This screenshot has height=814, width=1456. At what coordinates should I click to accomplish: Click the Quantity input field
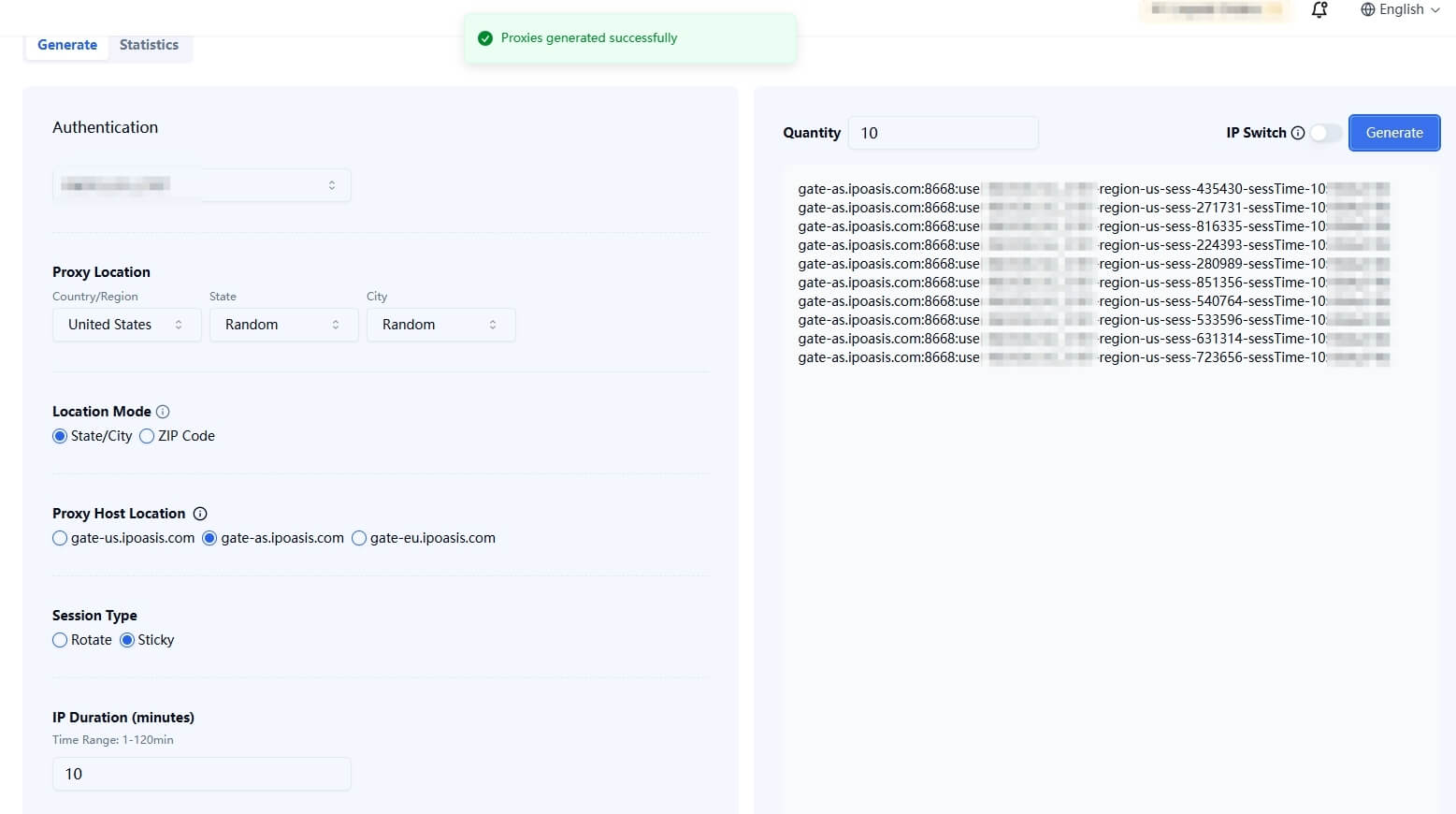943,133
